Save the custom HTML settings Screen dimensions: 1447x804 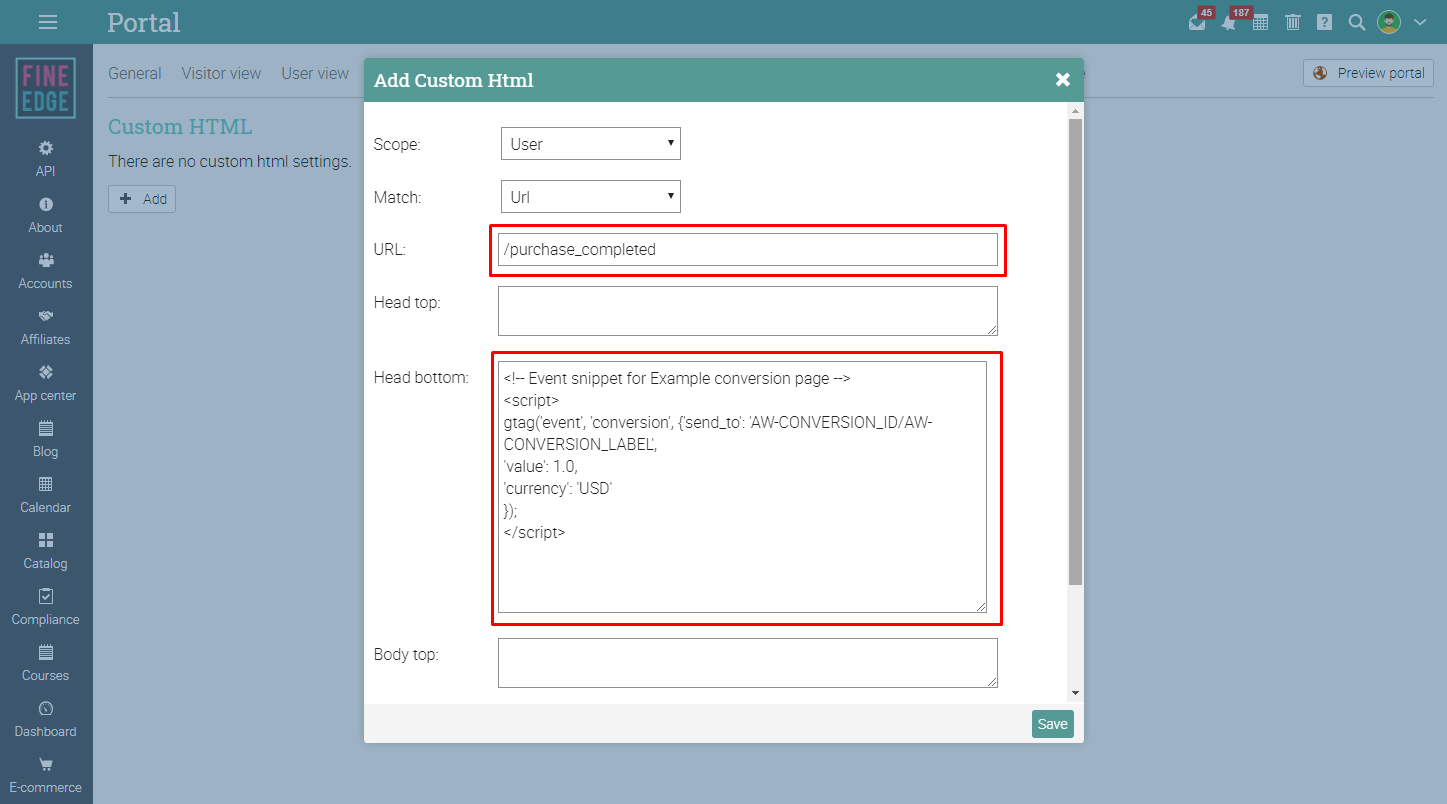point(1052,724)
